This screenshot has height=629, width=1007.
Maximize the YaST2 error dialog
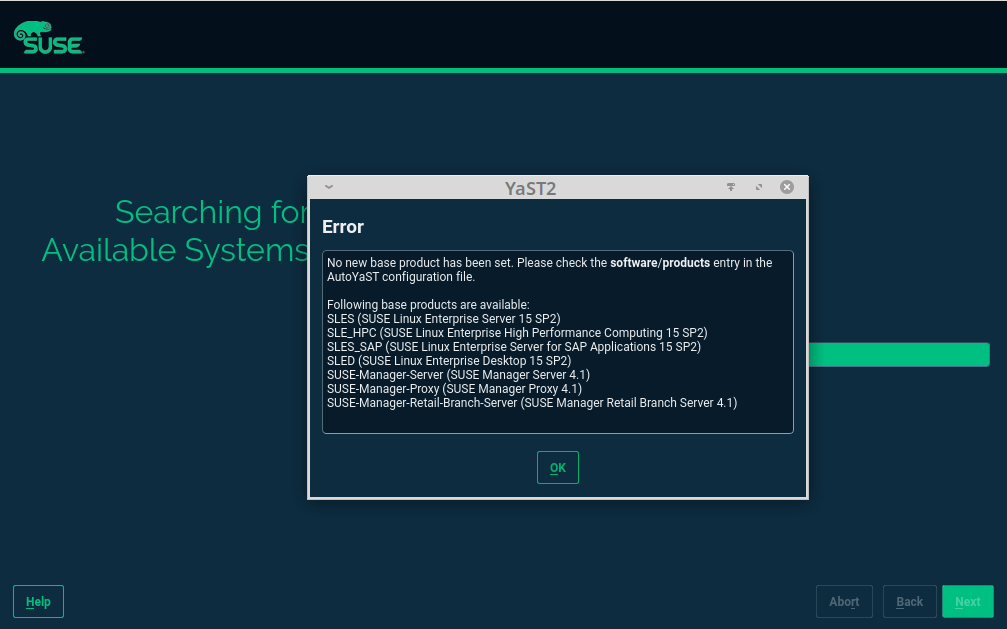click(758, 187)
